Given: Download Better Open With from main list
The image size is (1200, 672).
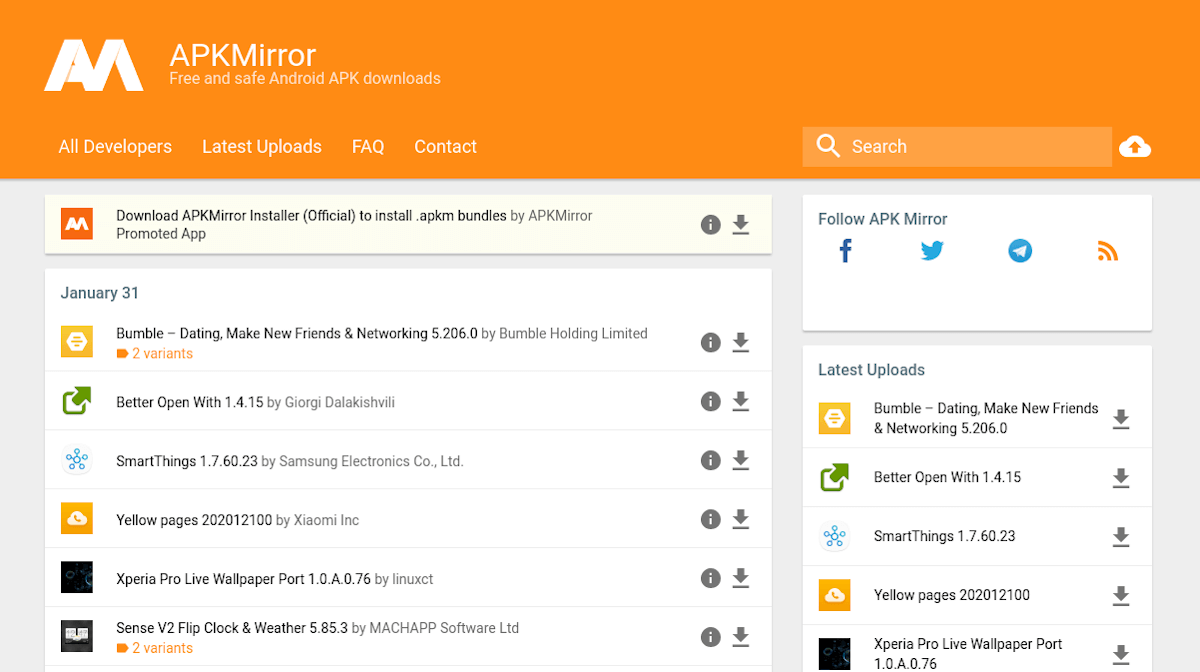Looking at the screenshot, I should 741,402.
